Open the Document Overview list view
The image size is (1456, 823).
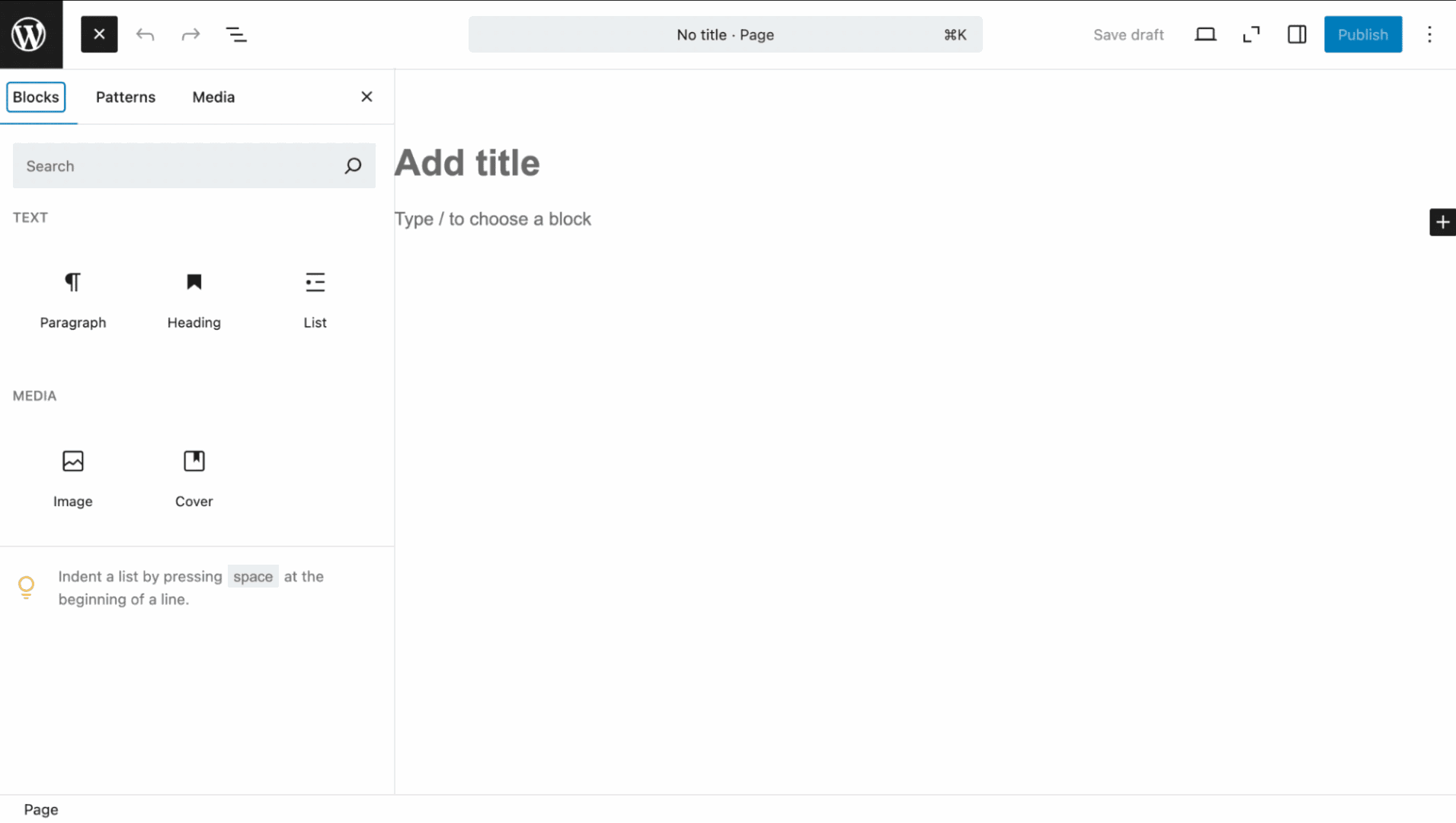(236, 34)
